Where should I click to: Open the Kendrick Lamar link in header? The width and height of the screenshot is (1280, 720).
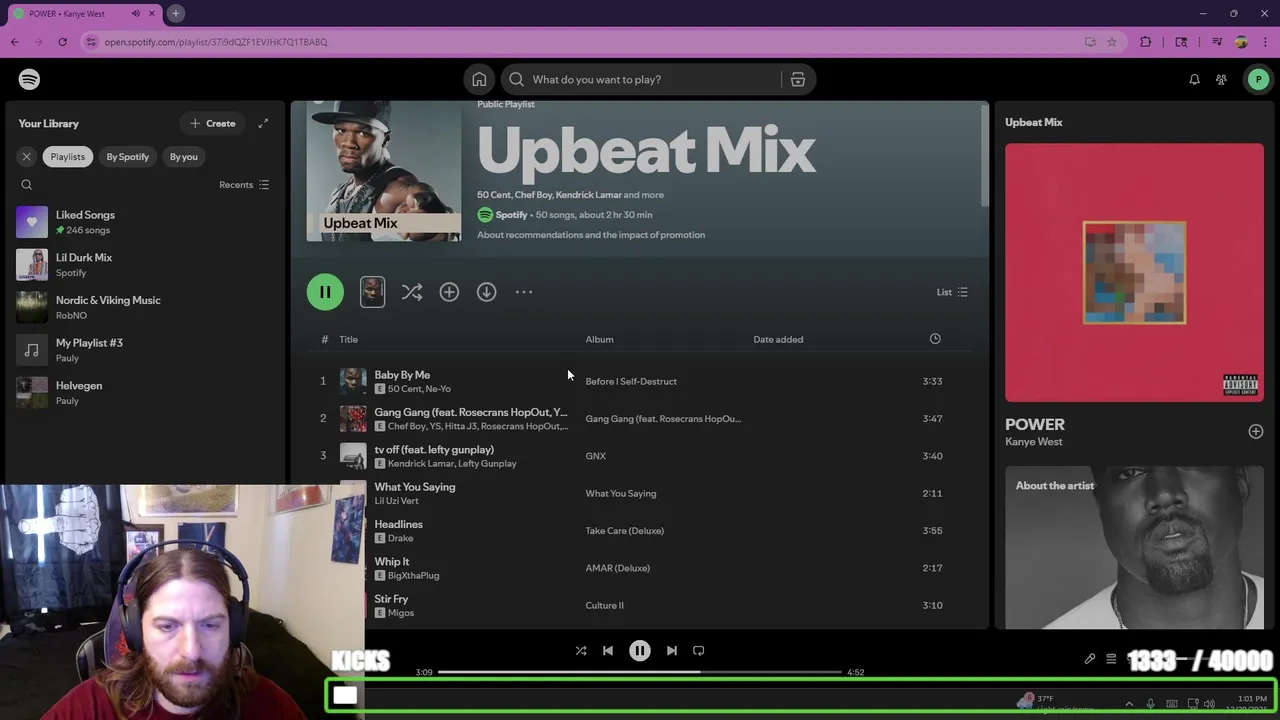[589, 195]
